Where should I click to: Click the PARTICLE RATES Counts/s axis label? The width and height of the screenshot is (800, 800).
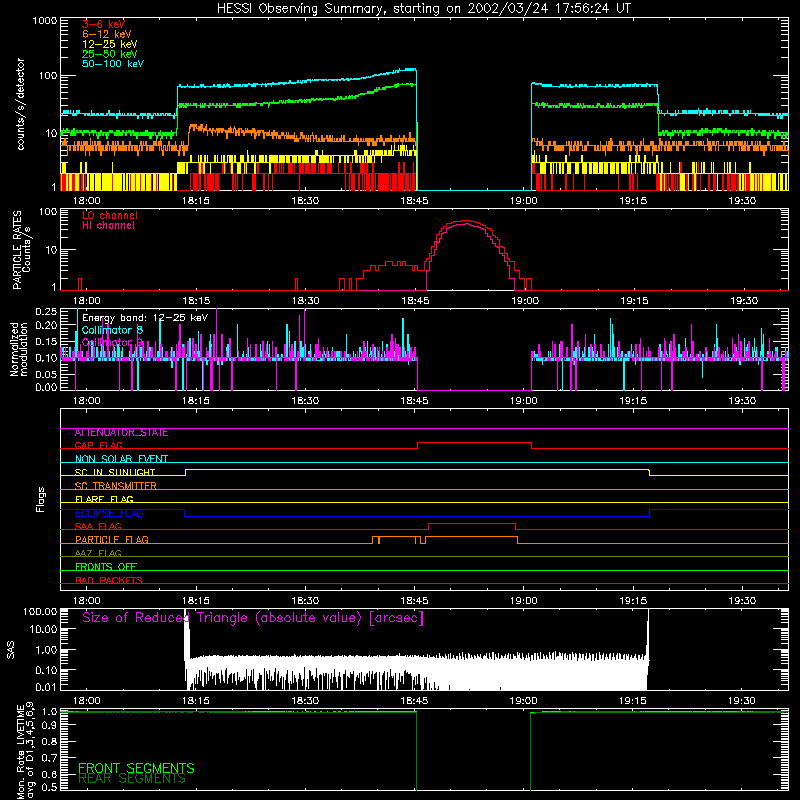click(x=21, y=250)
